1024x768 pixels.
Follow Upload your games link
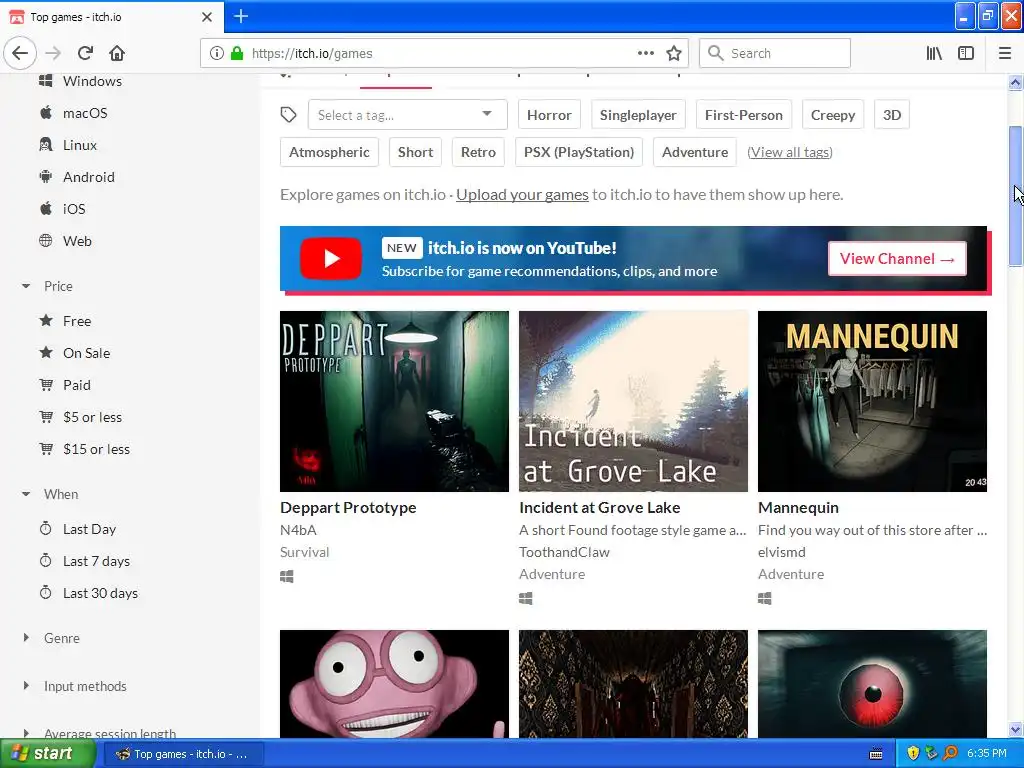tap(522, 195)
